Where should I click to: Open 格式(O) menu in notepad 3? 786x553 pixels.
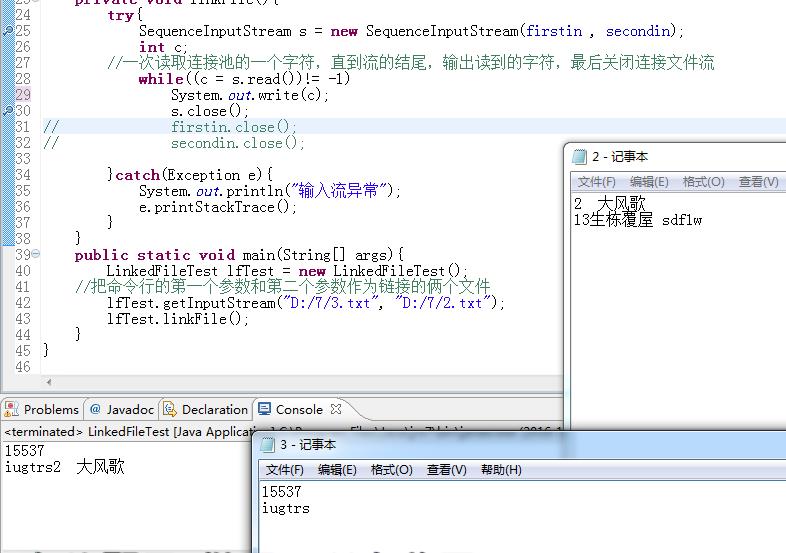391,469
